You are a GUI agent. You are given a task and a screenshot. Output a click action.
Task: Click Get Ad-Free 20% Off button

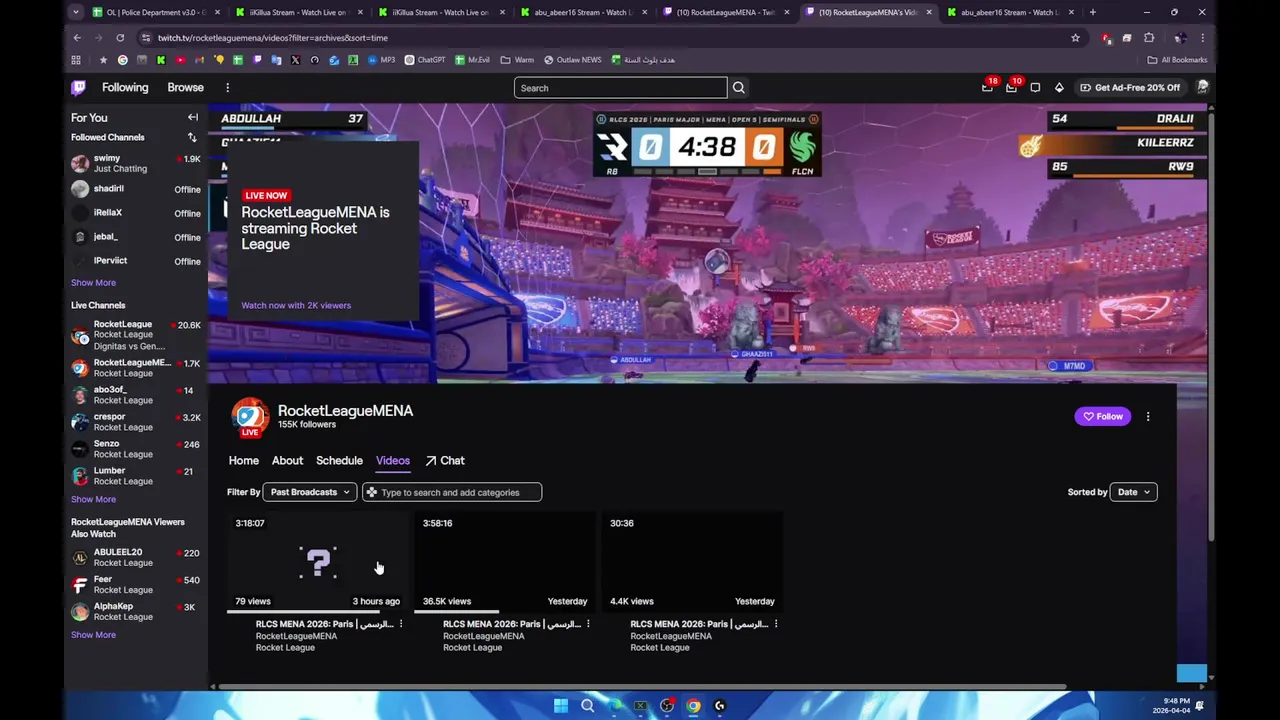[1129, 88]
